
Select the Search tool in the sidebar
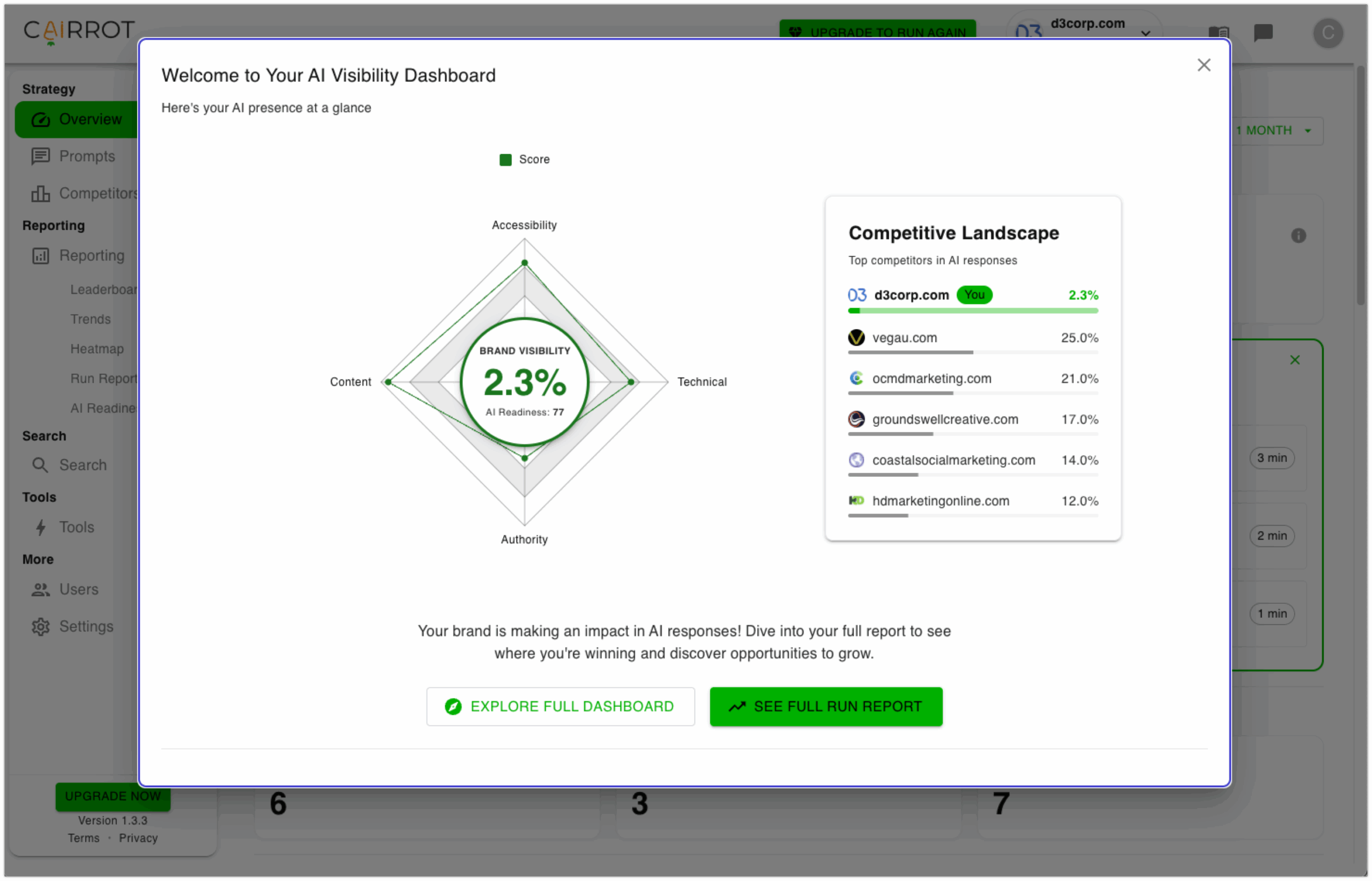(x=84, y=464)
